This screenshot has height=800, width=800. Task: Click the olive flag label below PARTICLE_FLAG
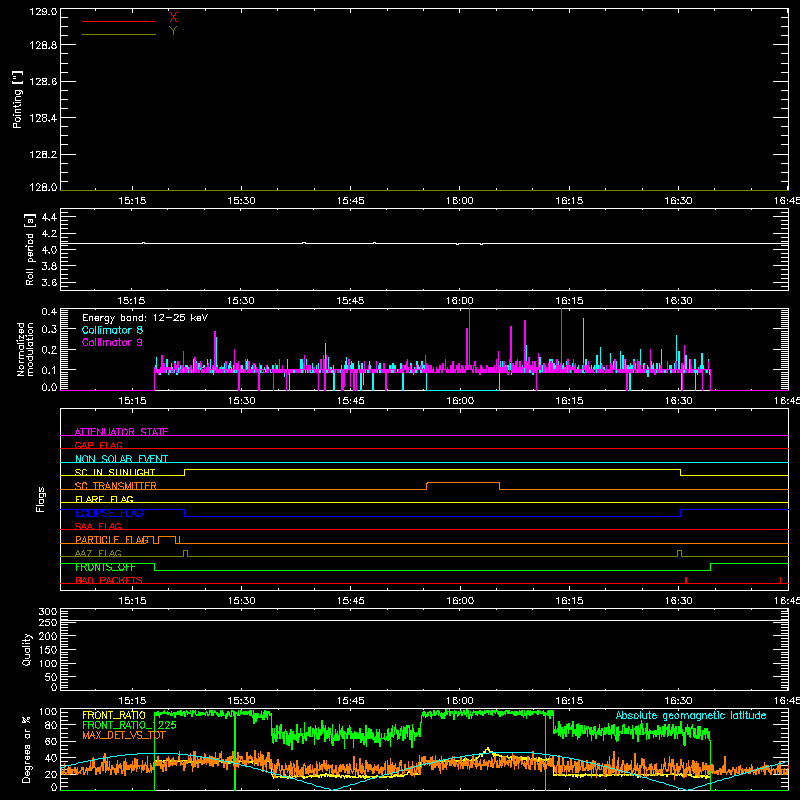coord(98,553)
